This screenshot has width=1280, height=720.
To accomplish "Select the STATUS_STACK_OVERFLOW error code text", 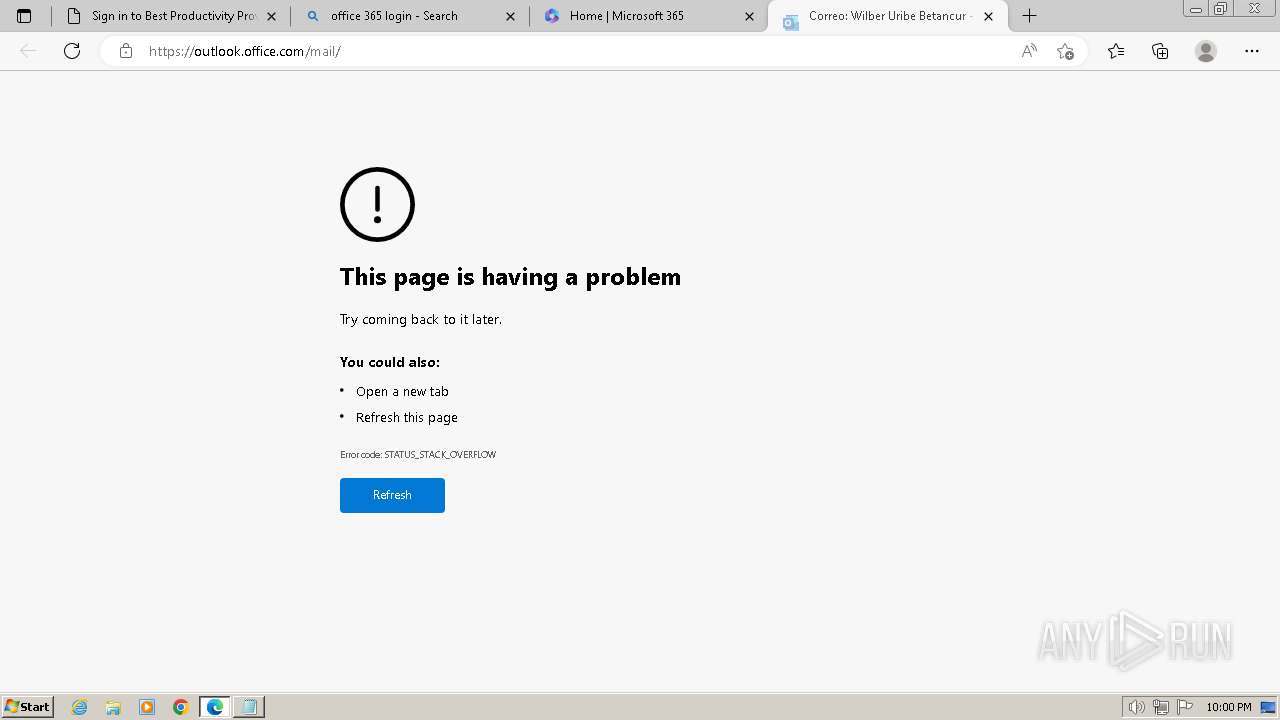I will tap(440, 455).
